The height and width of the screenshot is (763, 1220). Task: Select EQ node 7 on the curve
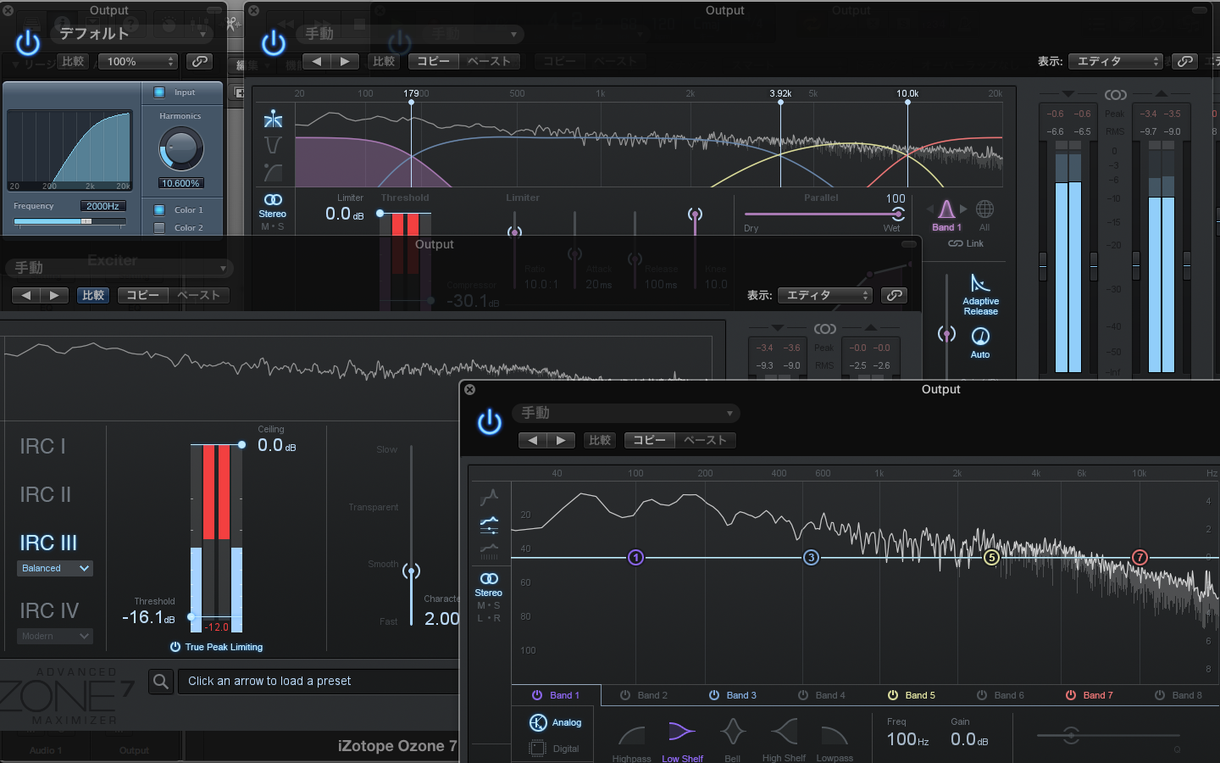(1139, 558)
